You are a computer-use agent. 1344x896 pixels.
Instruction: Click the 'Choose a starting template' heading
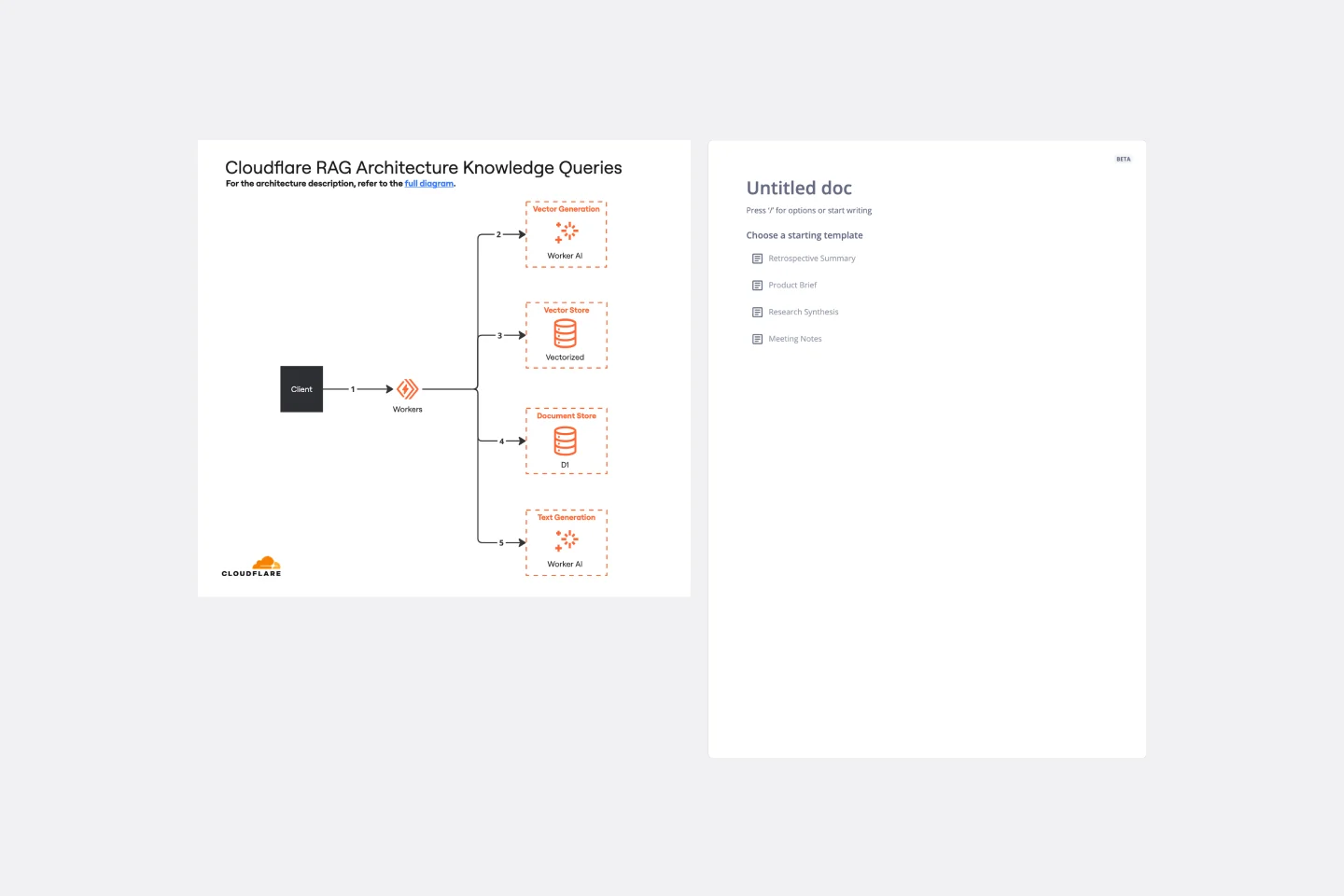coord(805,236)
